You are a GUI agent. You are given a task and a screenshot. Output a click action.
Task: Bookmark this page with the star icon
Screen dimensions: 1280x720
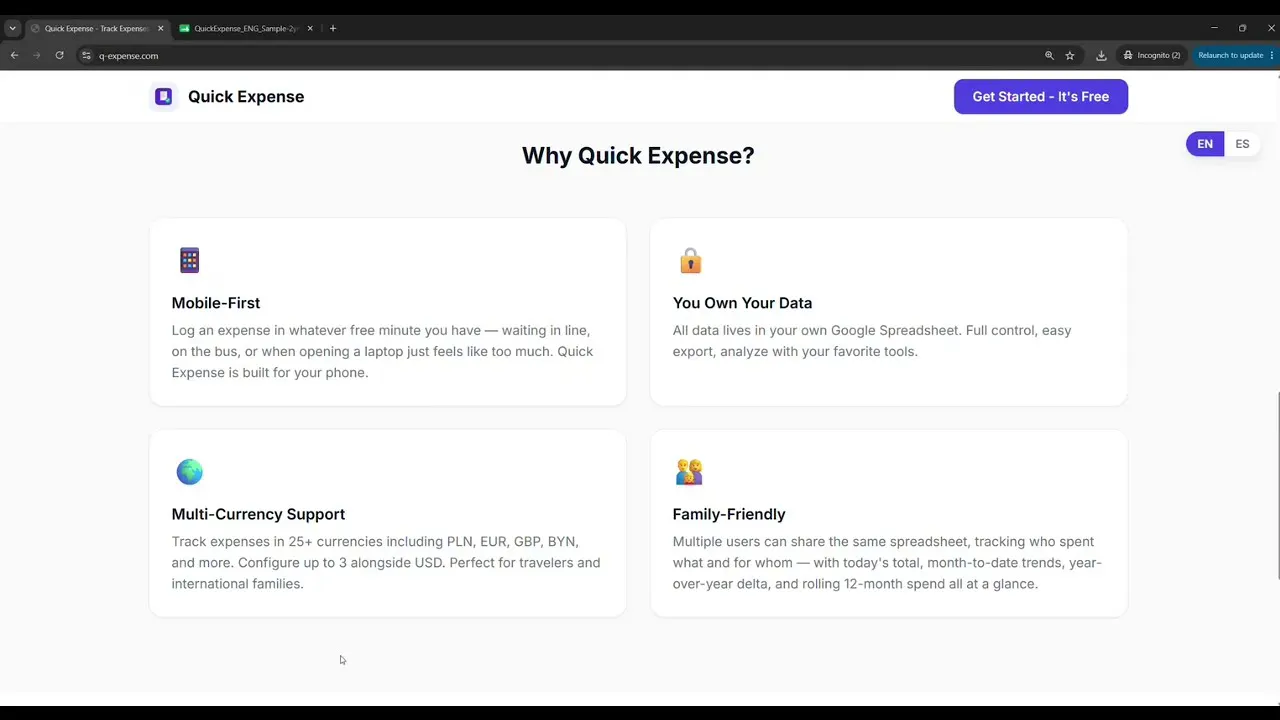tap(1070, 56)
